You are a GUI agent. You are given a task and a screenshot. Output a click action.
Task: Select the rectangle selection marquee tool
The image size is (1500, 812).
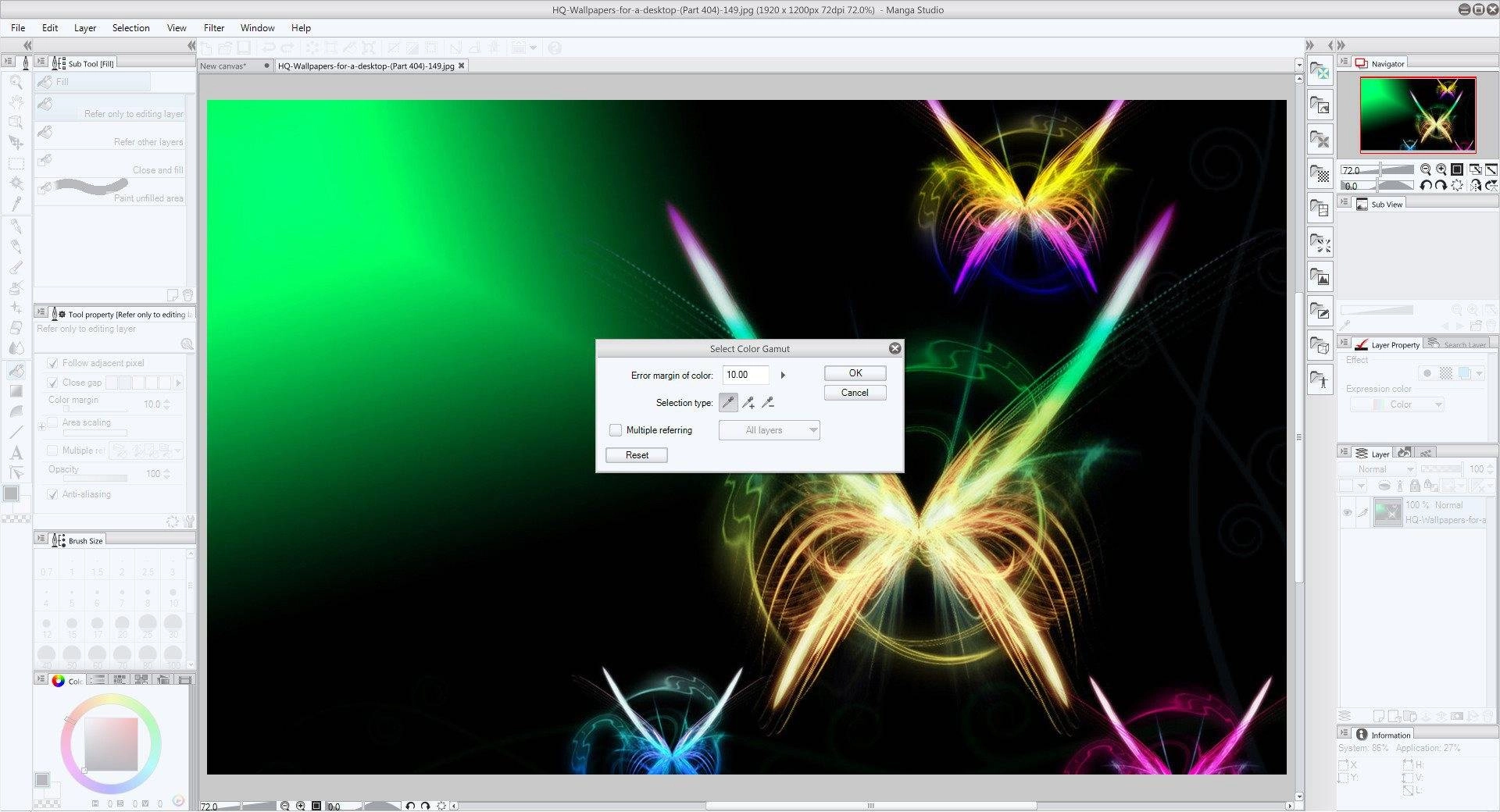tap(16, 163)
